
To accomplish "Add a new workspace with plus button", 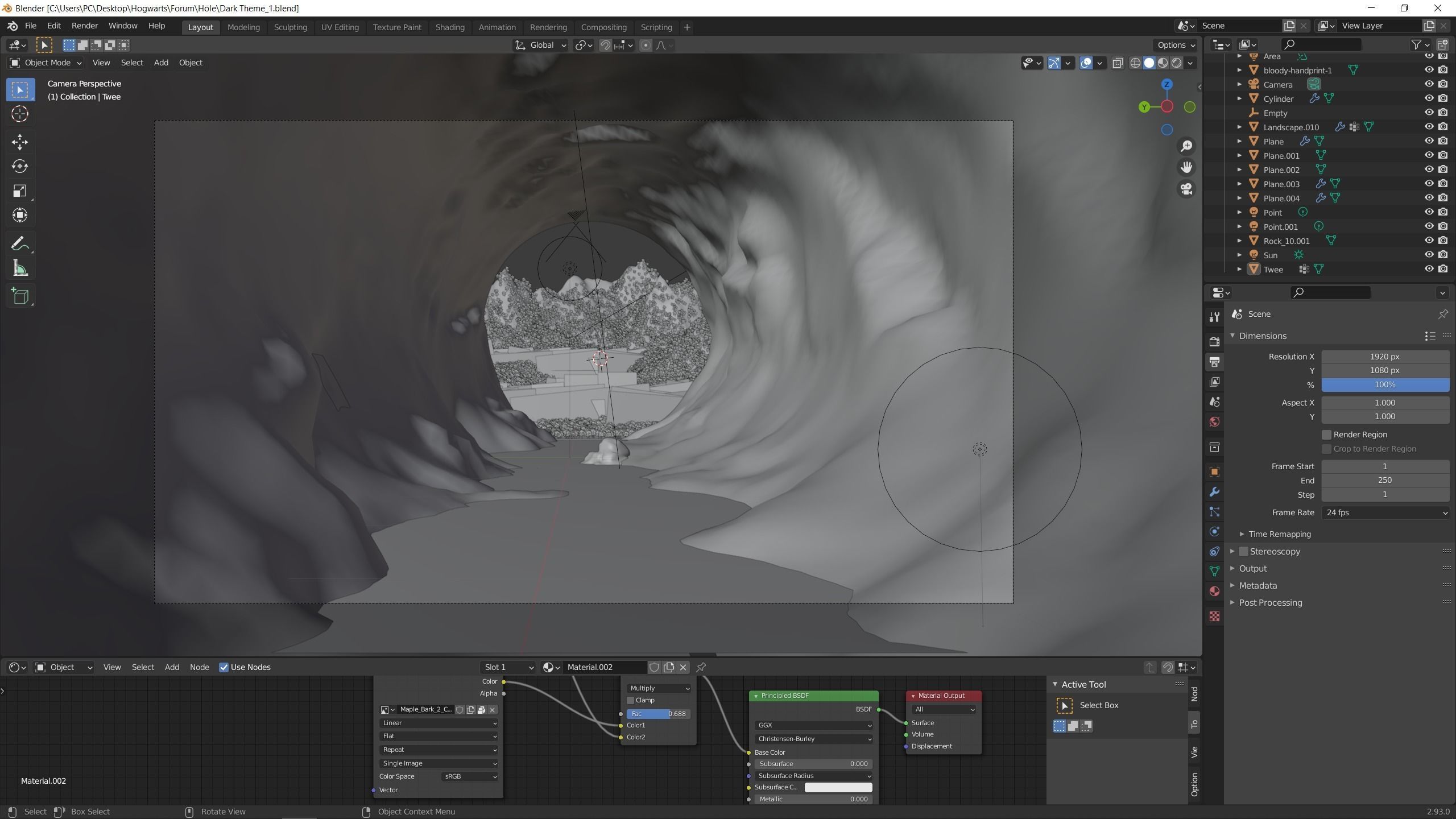I will click(686, 27).
